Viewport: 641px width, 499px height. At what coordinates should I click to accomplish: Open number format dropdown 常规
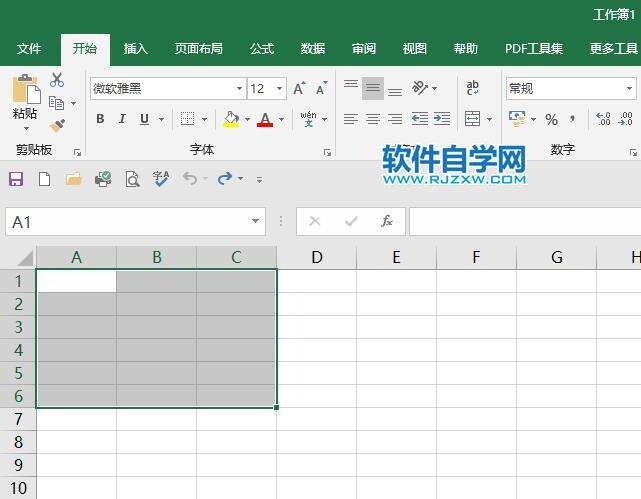[629, 88]
